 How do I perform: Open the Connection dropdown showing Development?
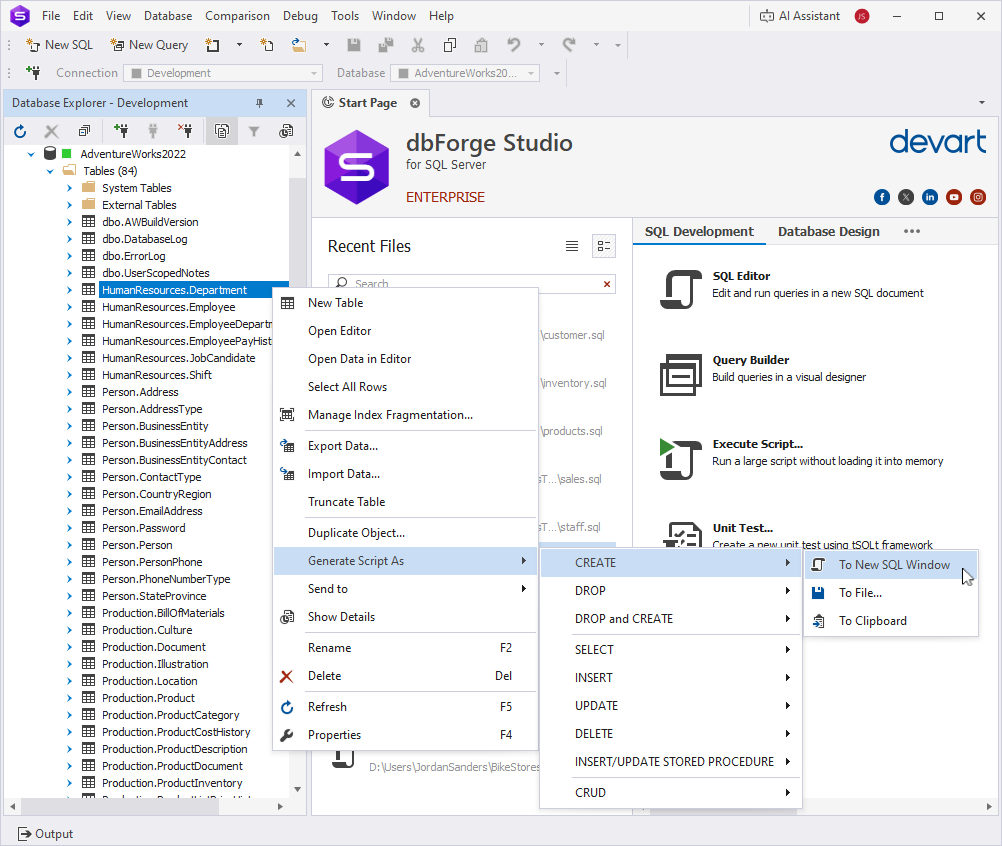coord(222,73)
